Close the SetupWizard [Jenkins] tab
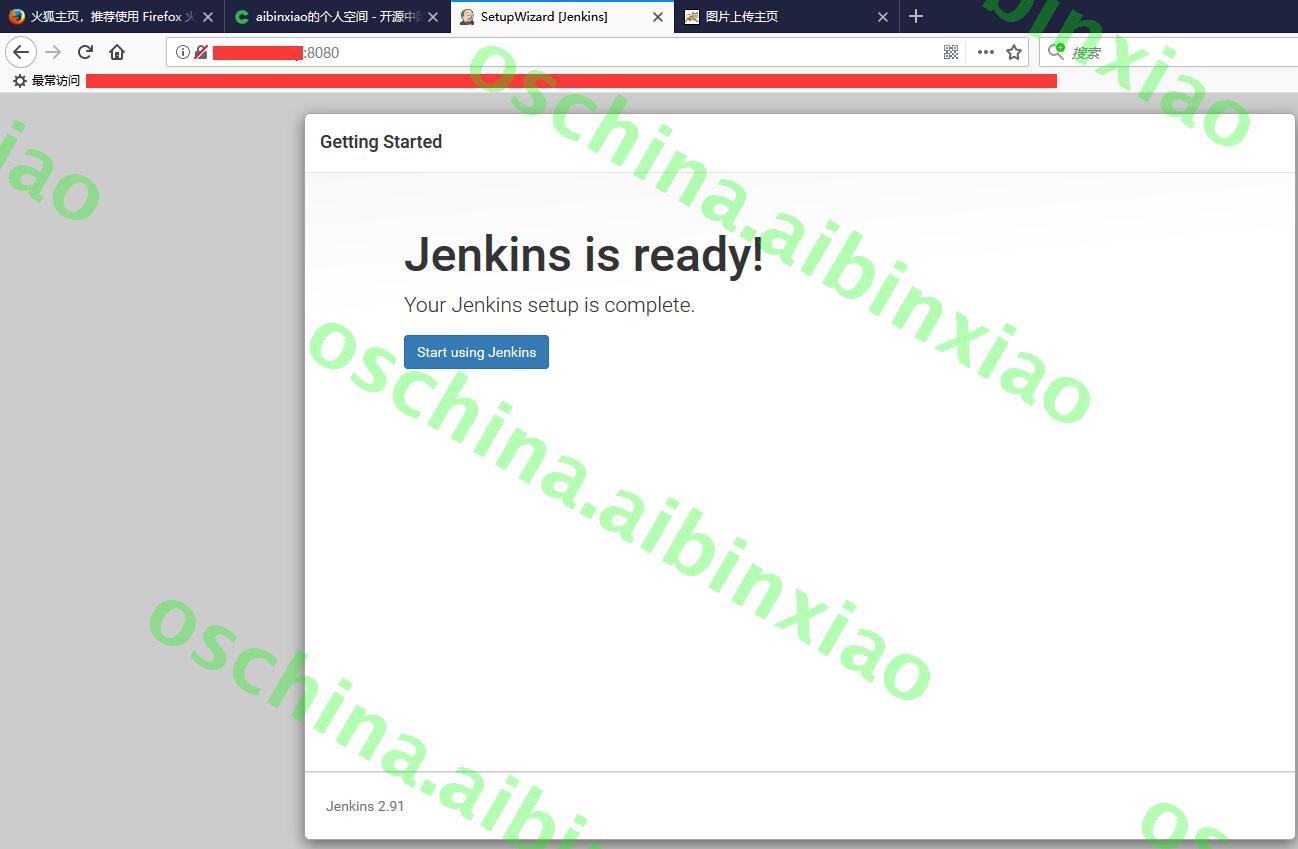The width and height of the screenshot is (1298, 849). [658, 17]
